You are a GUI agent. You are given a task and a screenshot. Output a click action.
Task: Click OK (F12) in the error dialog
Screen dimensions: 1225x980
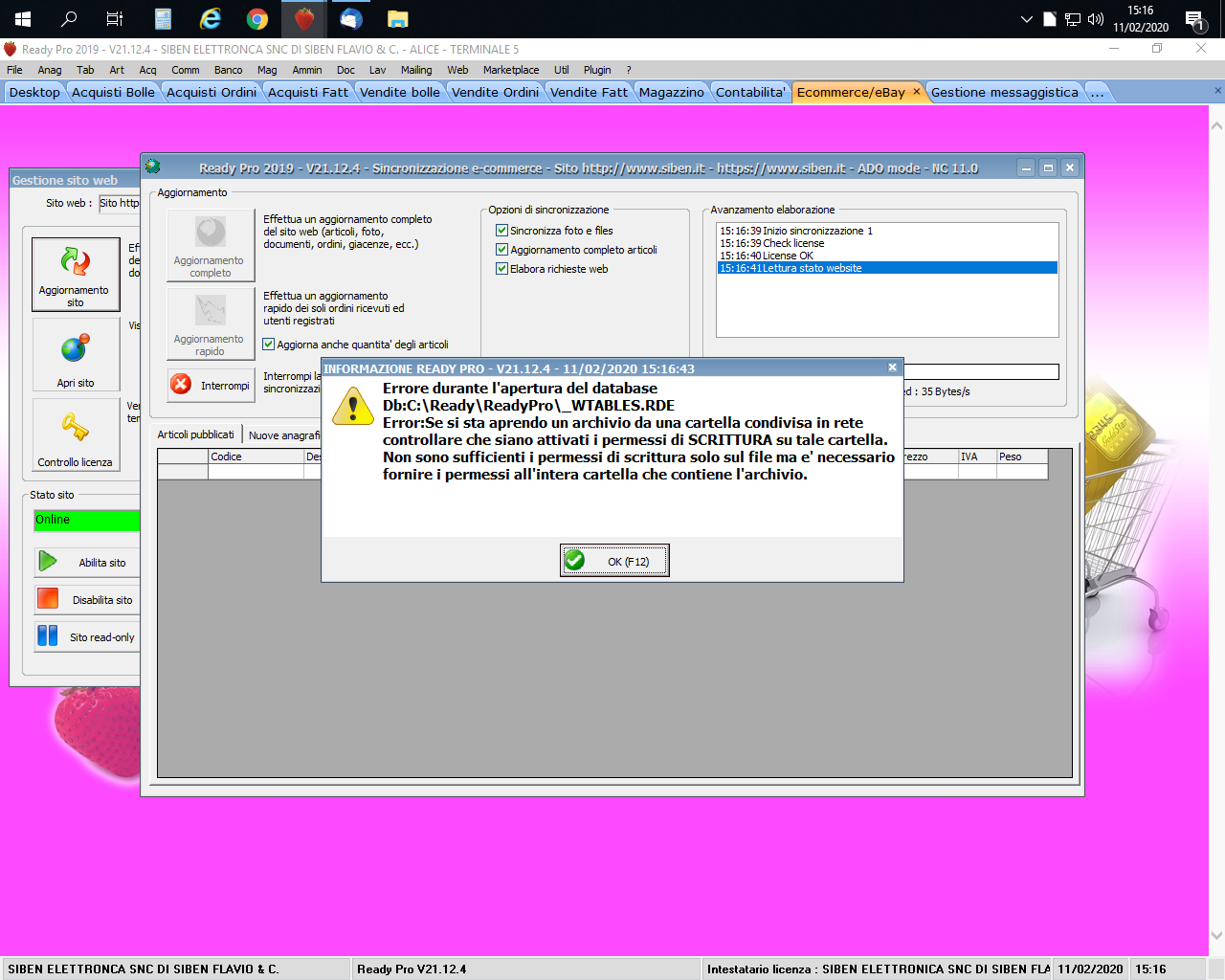coord(614,561)
